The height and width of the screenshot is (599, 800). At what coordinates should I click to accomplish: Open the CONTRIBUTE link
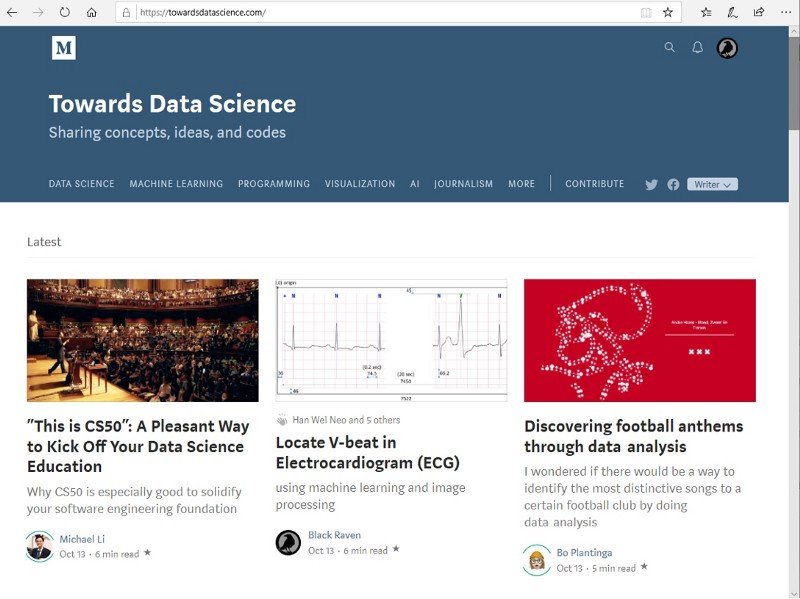tap(594, 184)
